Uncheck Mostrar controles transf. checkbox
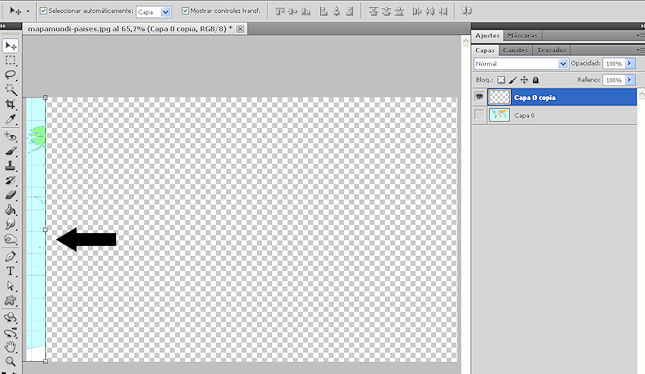 point(185,11)
